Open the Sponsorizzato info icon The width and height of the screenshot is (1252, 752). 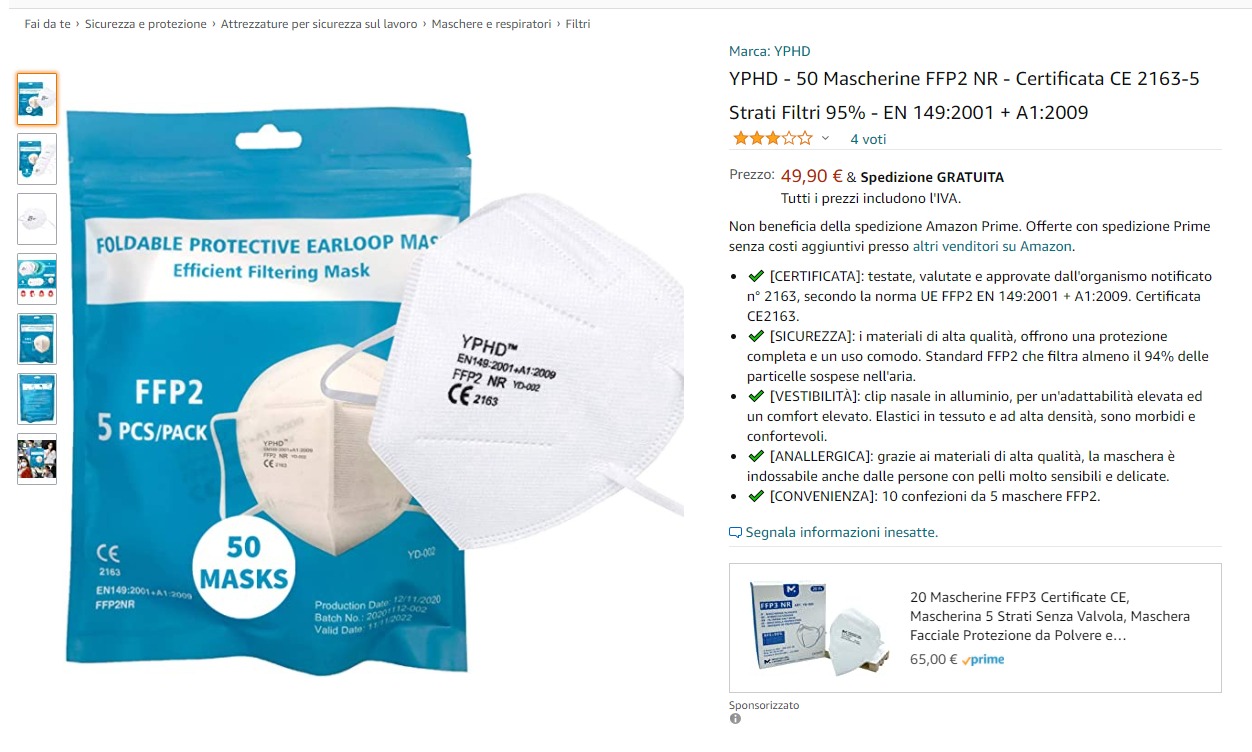click(735, 718)
